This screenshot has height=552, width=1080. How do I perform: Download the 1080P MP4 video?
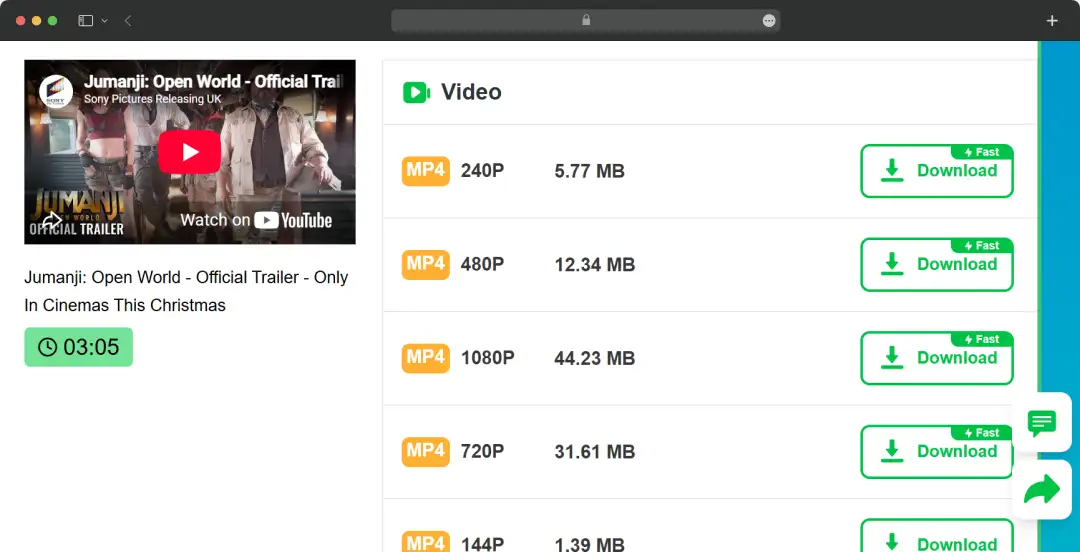point(937,358)
